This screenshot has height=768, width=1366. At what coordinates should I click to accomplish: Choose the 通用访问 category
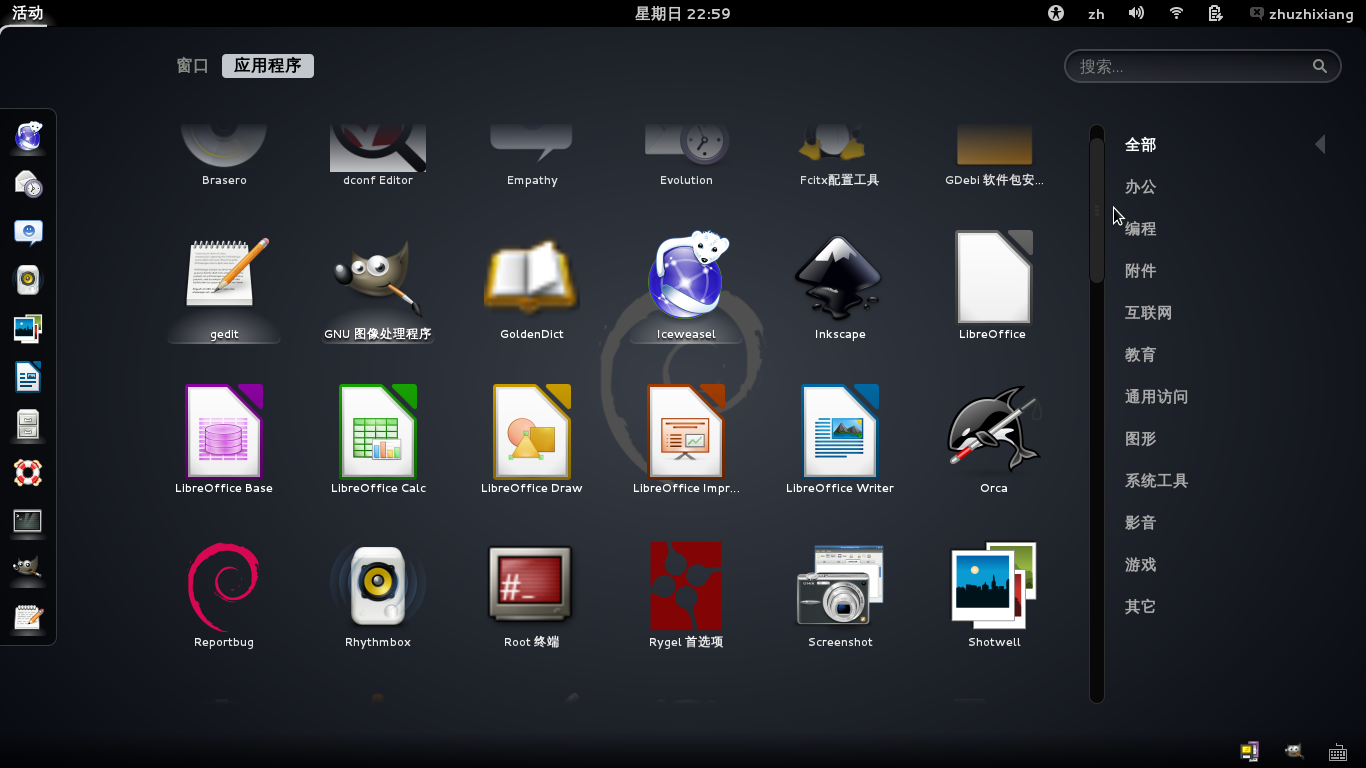(1156, 397)
